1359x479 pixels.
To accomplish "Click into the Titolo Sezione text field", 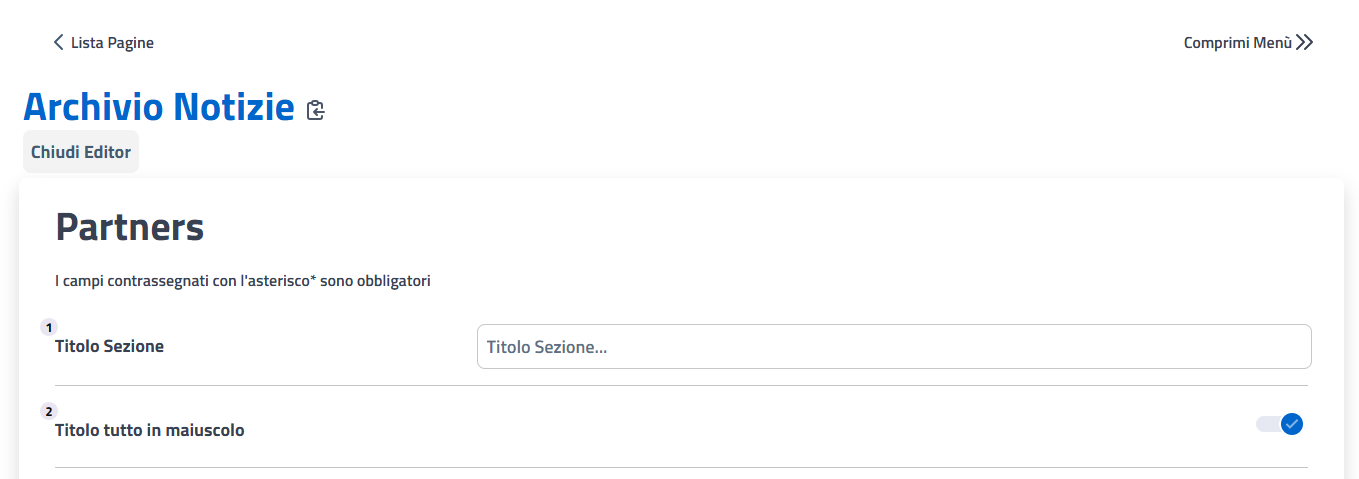I will [893, 347].
